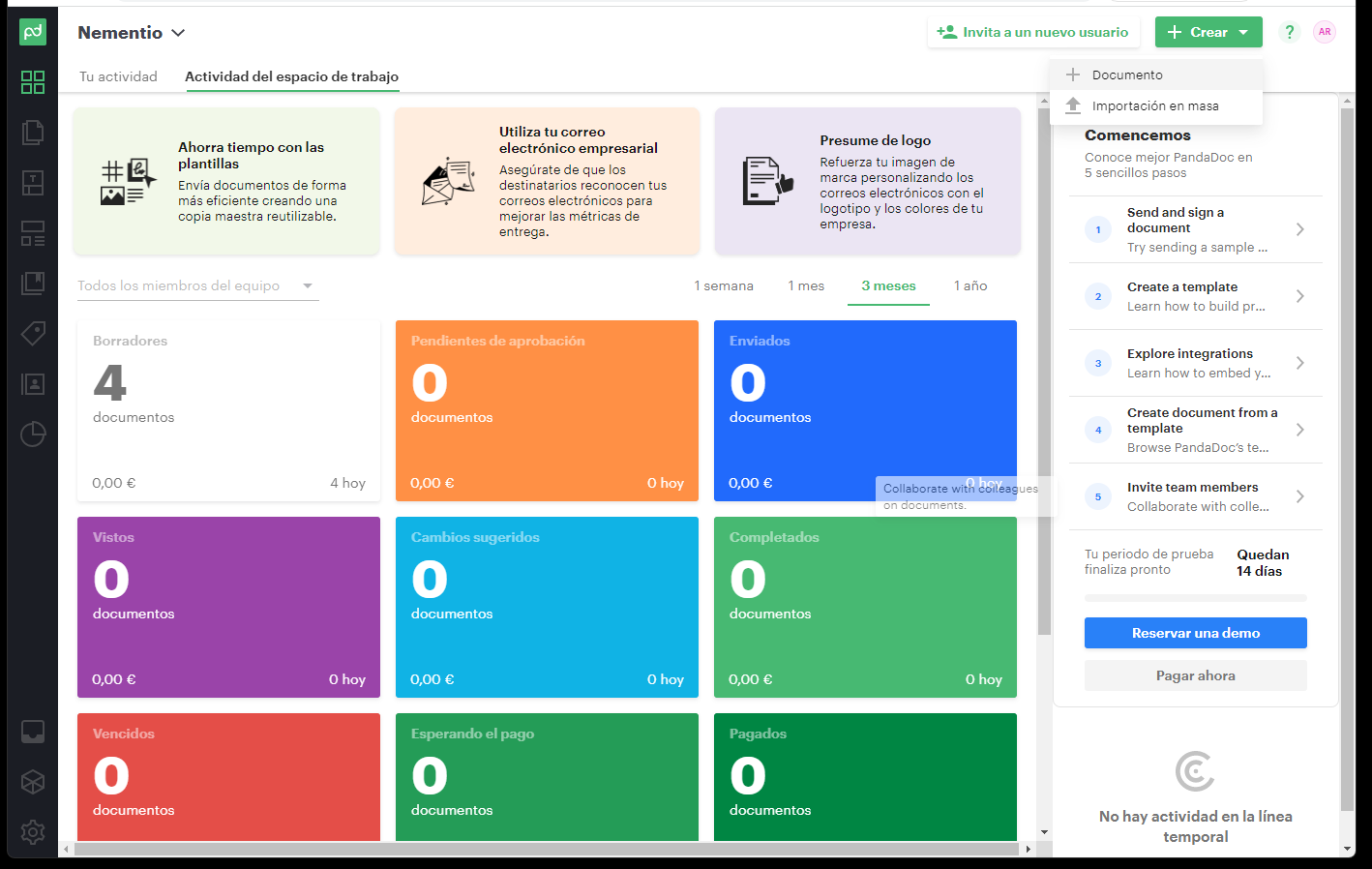Open the purple Vistos card

pyautogui.click(x=228, y=607)
